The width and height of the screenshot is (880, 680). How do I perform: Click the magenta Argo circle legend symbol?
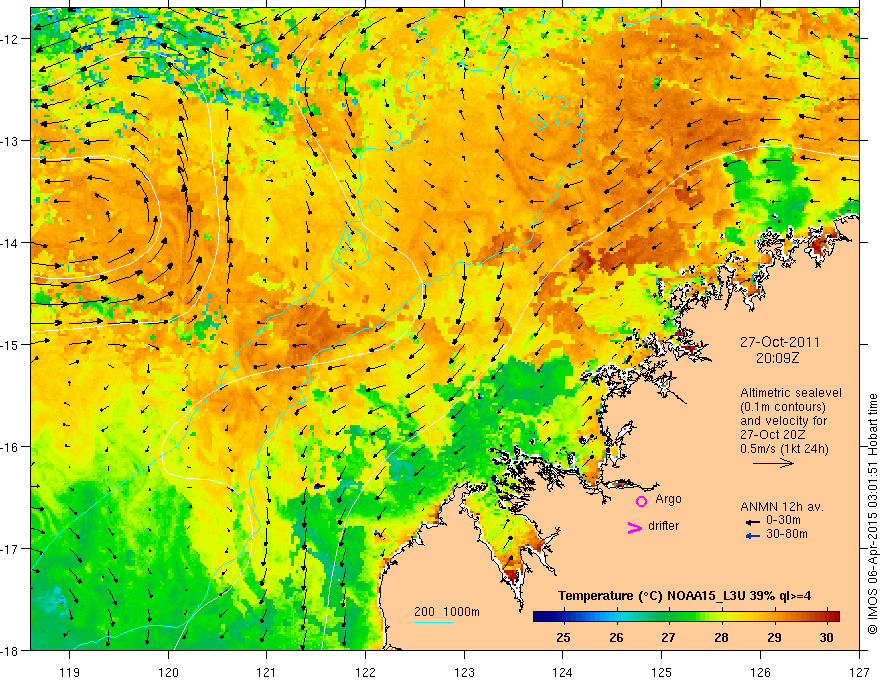[x=641, y=501]
